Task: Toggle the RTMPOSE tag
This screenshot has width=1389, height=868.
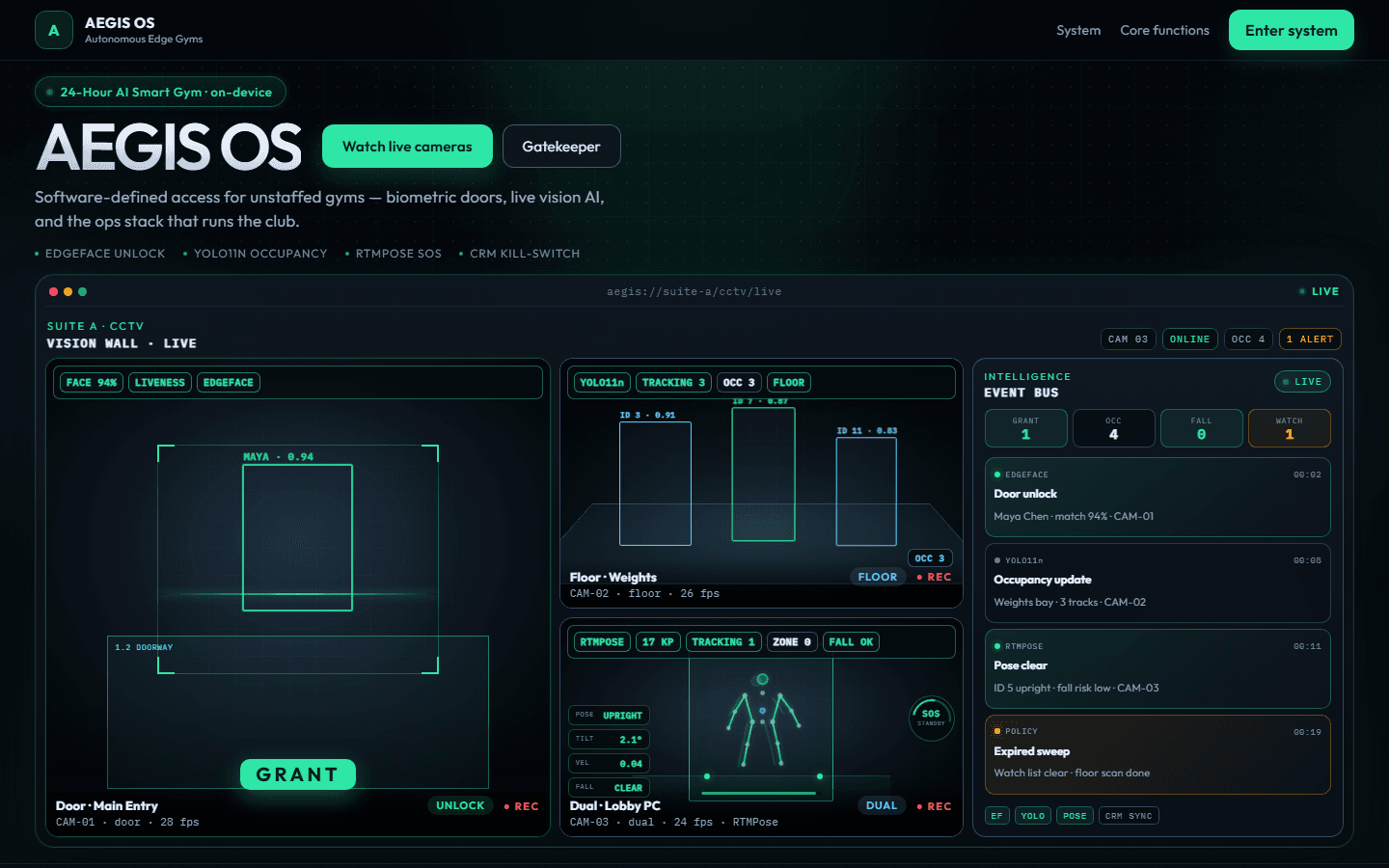Action: click(x=602, y=642)
